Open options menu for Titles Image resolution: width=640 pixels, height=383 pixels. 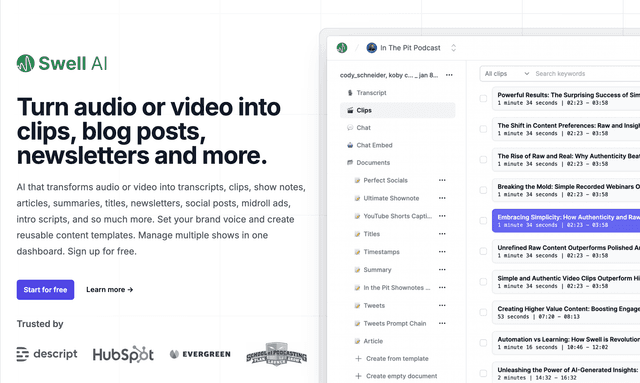click(442, 234)
